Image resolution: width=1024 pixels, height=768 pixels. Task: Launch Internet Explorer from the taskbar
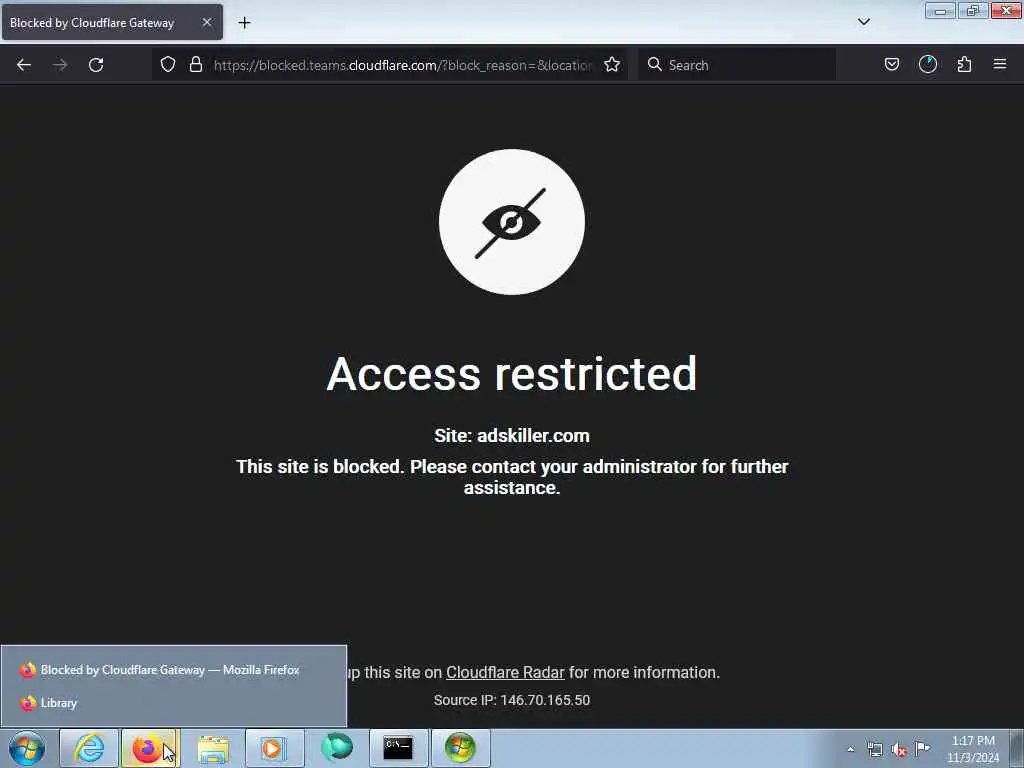(89, 748)
